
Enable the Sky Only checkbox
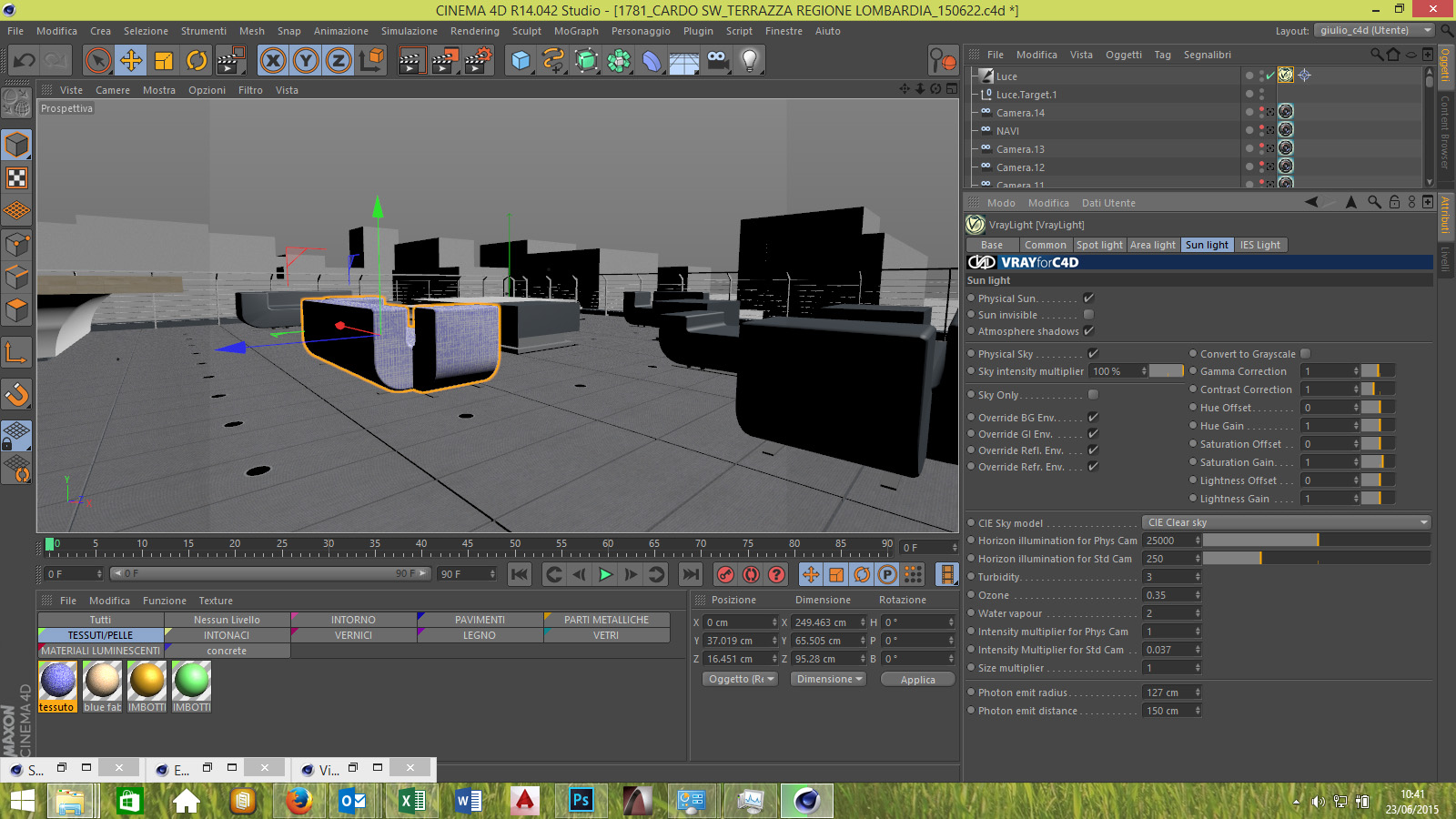point(1093,395)
